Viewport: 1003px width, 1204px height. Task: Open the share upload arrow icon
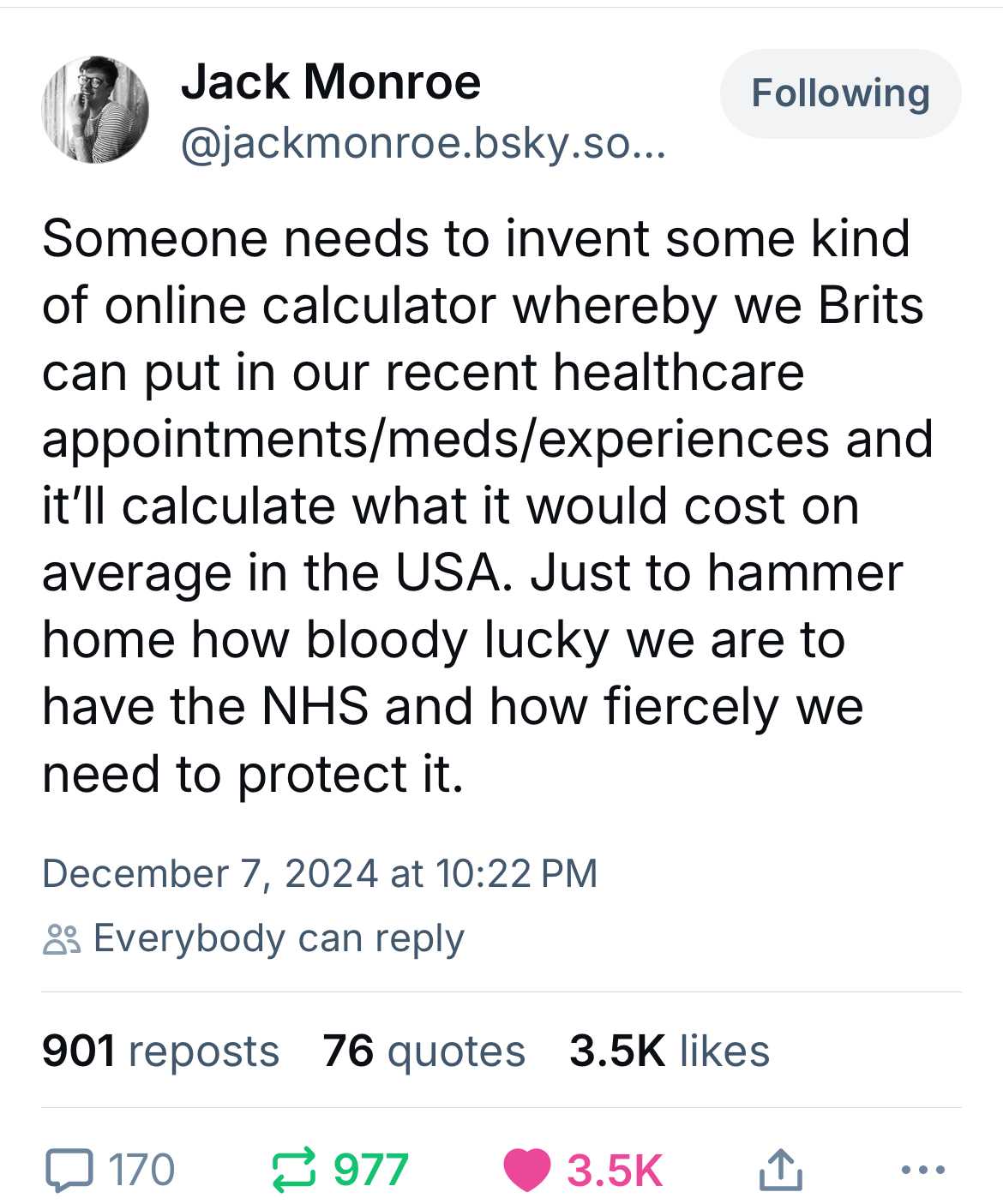click(780, 1170)
